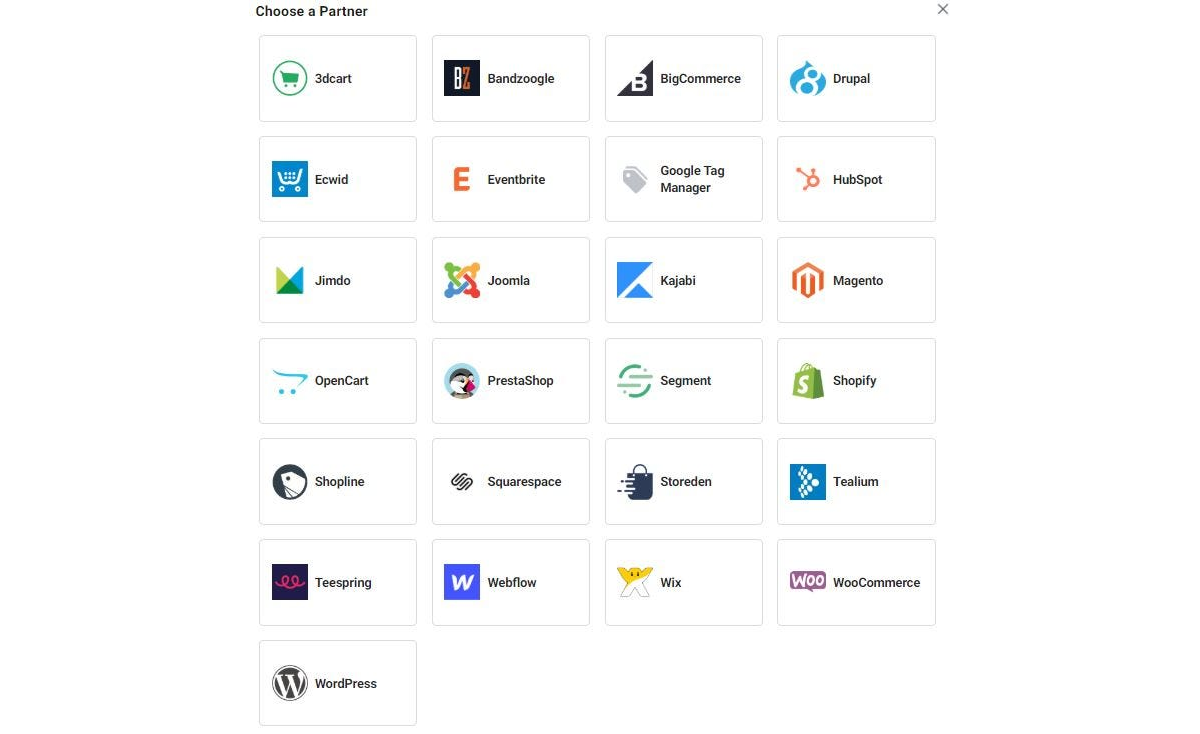Click the OpenCart cart logo
This screenshot has width=1200, height=734.
click(x=290, y=381)
